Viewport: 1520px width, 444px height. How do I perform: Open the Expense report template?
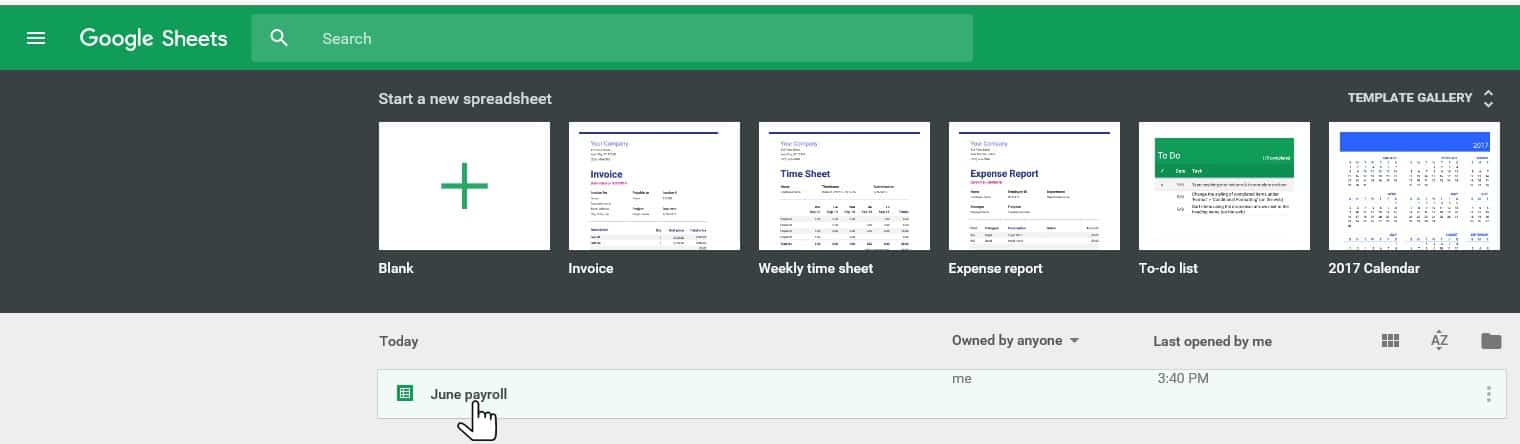tap(1034, 186)
